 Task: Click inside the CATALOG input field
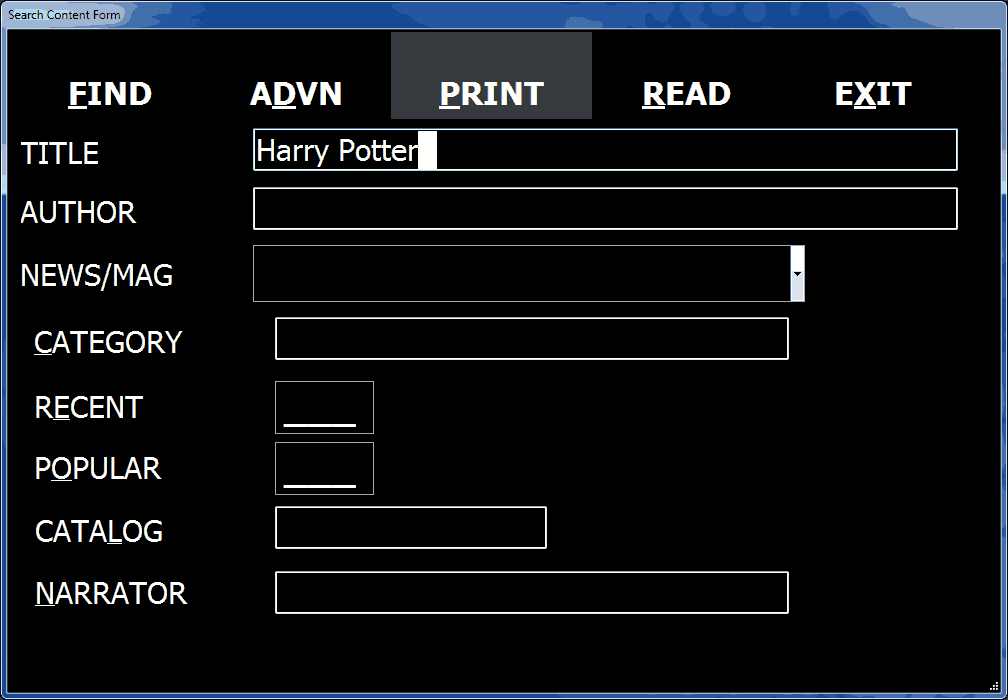[x=410, y=528]
